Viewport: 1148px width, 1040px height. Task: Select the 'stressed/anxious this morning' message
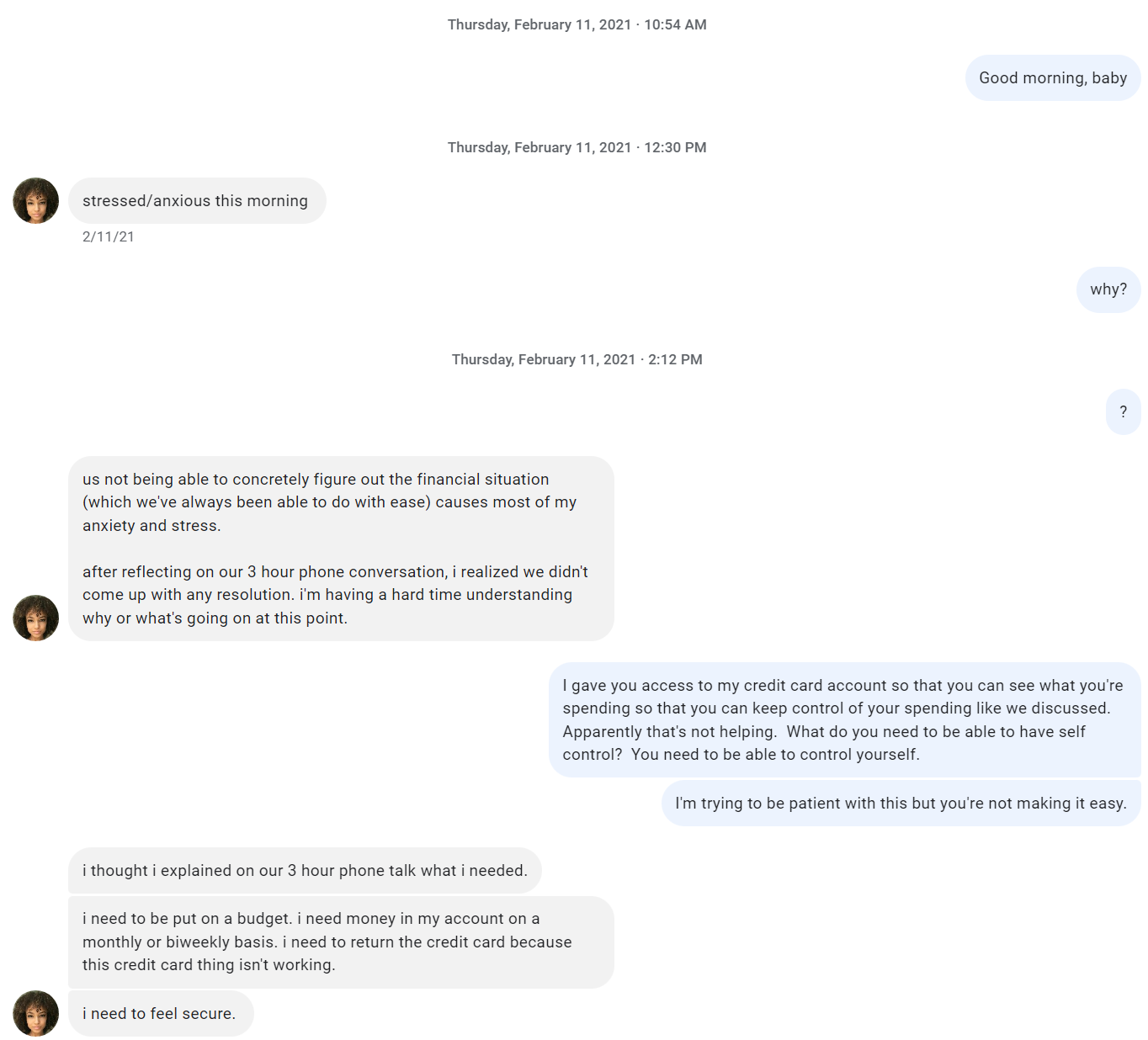coord(196,200)
